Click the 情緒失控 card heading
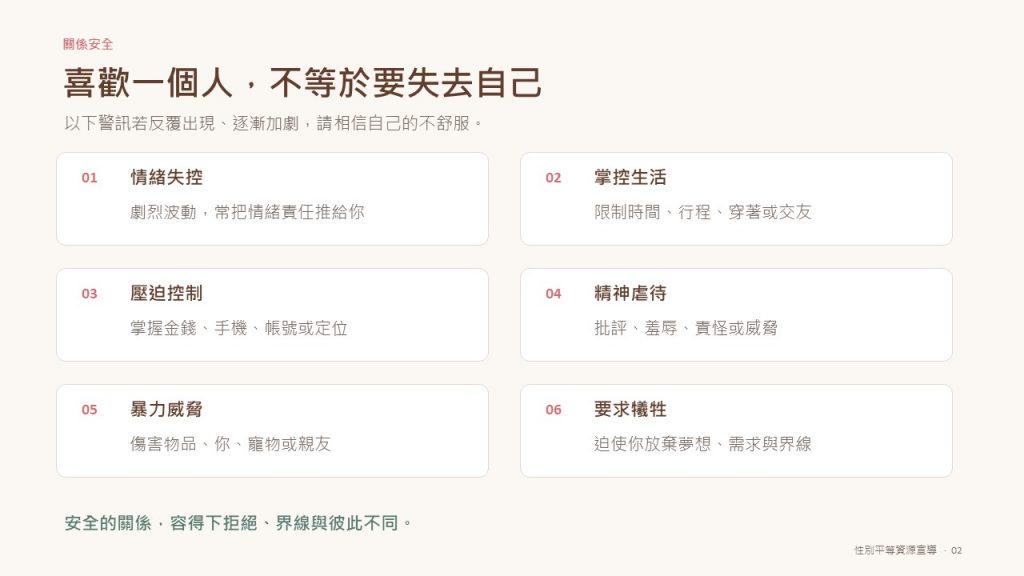 click(x=167, y=177)
